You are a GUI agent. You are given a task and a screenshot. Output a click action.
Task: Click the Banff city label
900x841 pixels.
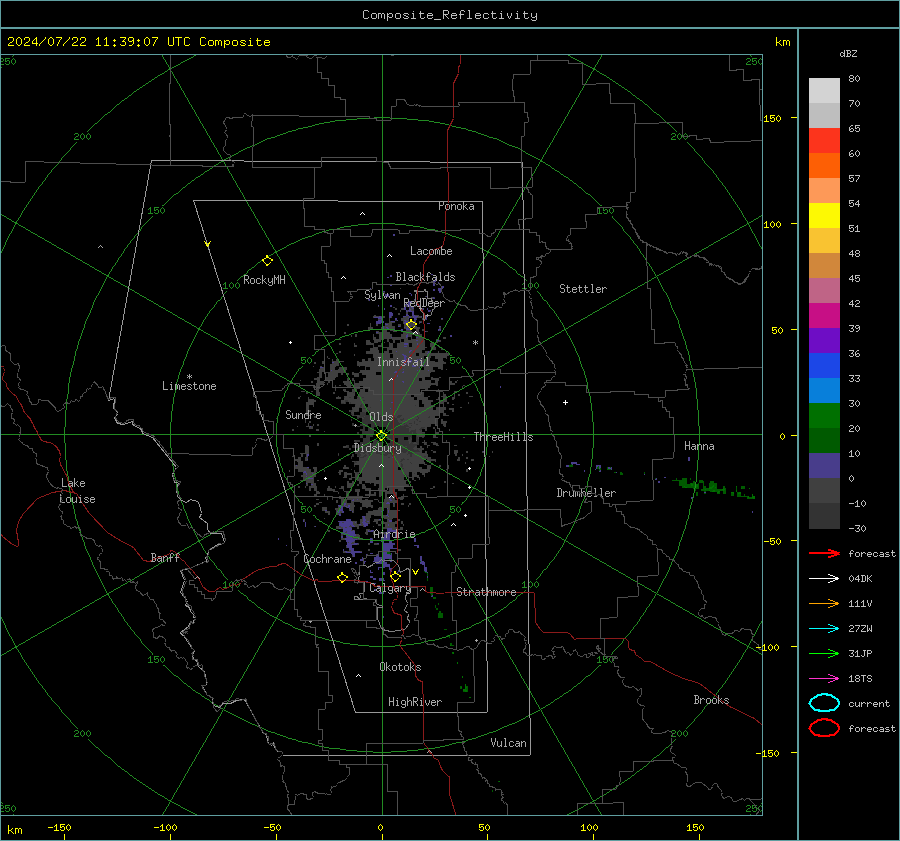pos(165,557)
